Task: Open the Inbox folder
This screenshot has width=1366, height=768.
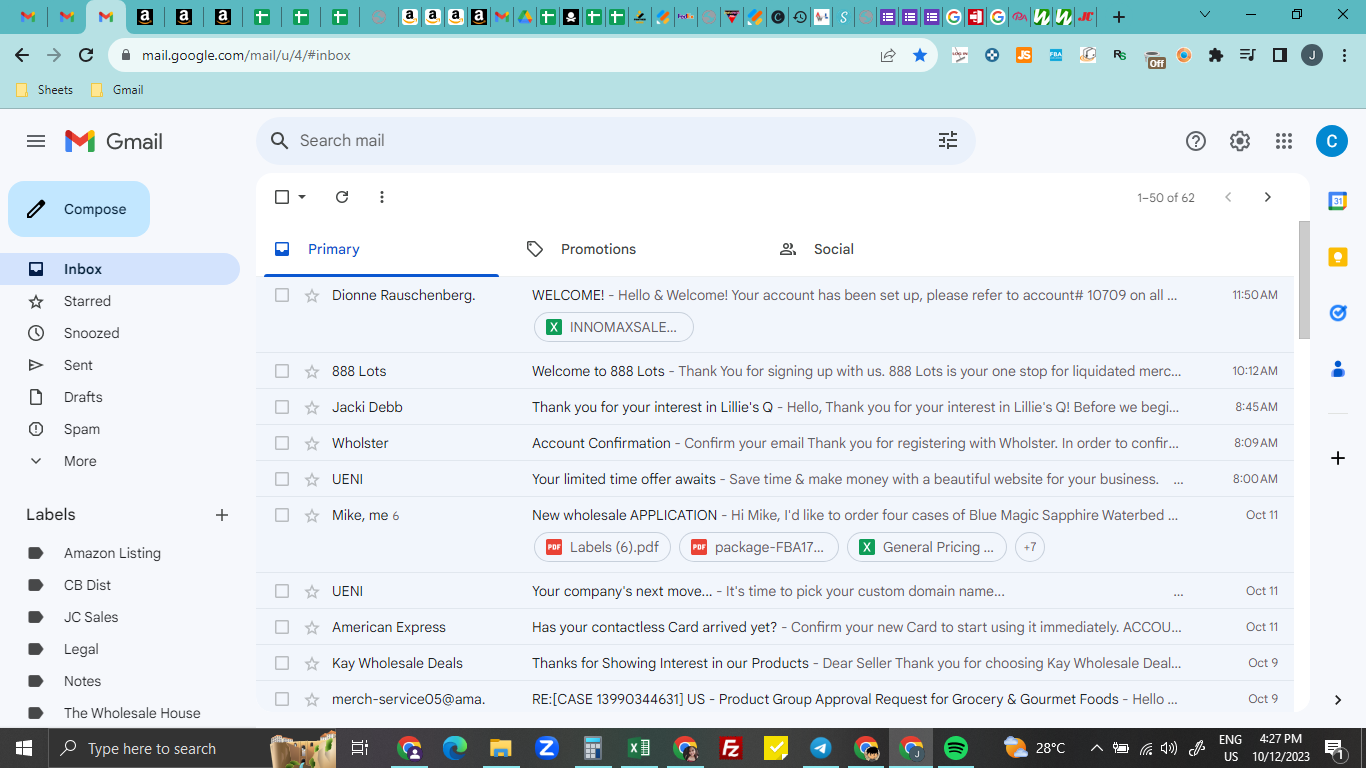Action: point(120,269)
